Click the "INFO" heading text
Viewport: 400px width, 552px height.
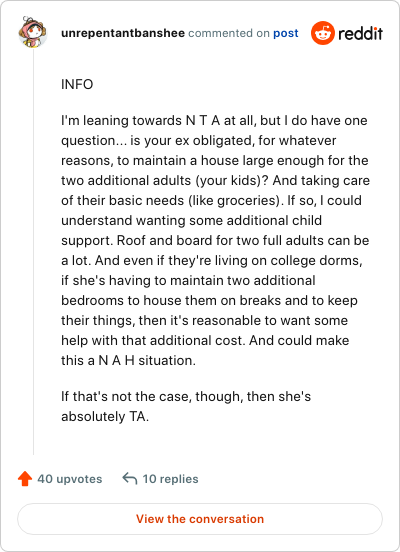point(77,84)
